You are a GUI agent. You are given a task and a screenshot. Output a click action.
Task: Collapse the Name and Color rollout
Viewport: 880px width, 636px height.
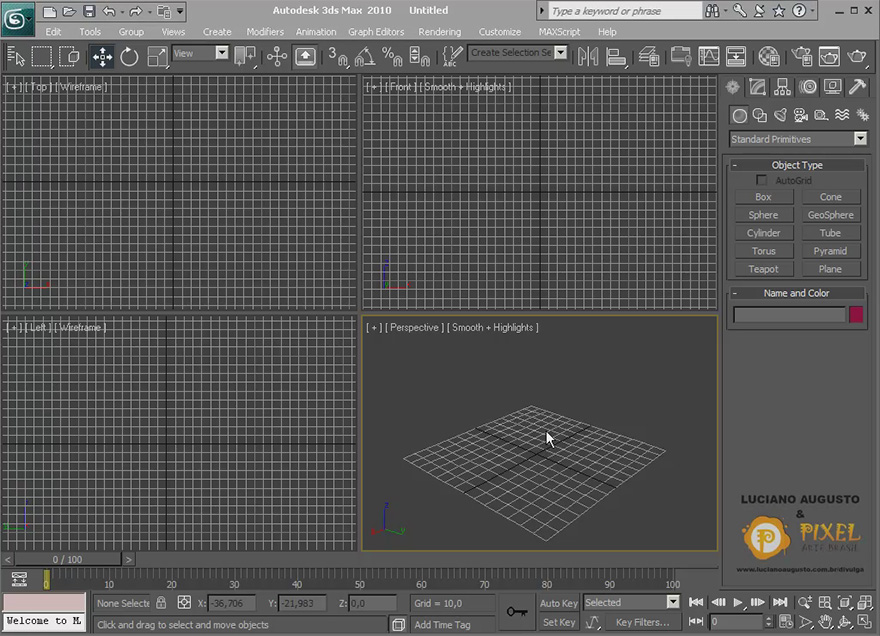(797, 293)
